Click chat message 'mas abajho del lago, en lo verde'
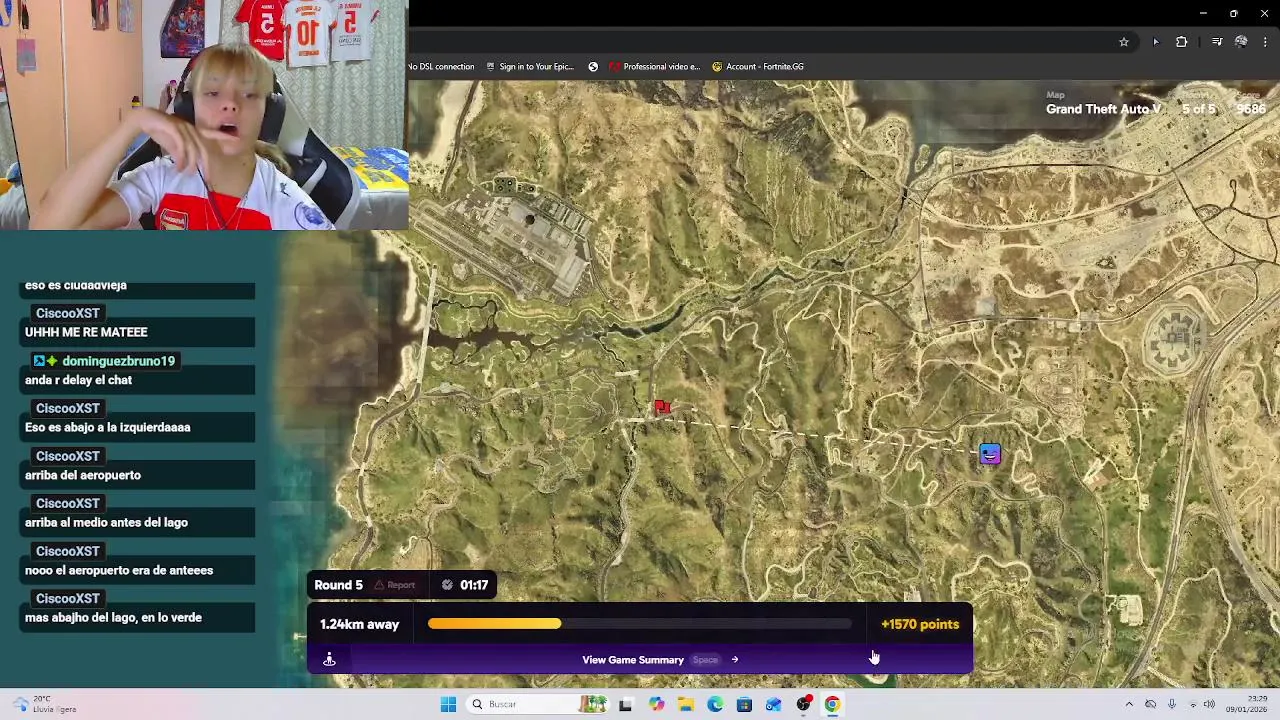Viewport: 1280px width, 720px height. [113, 617]
